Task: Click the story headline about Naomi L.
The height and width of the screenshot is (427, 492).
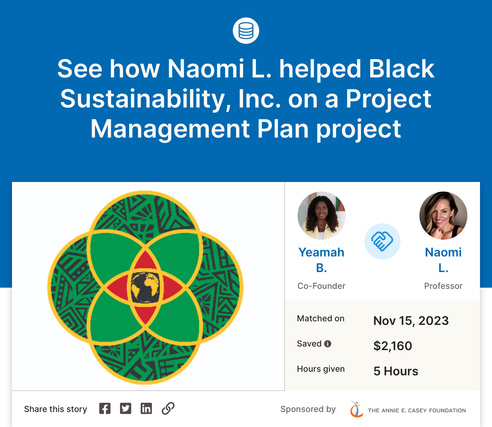Action: click(246, 99)
